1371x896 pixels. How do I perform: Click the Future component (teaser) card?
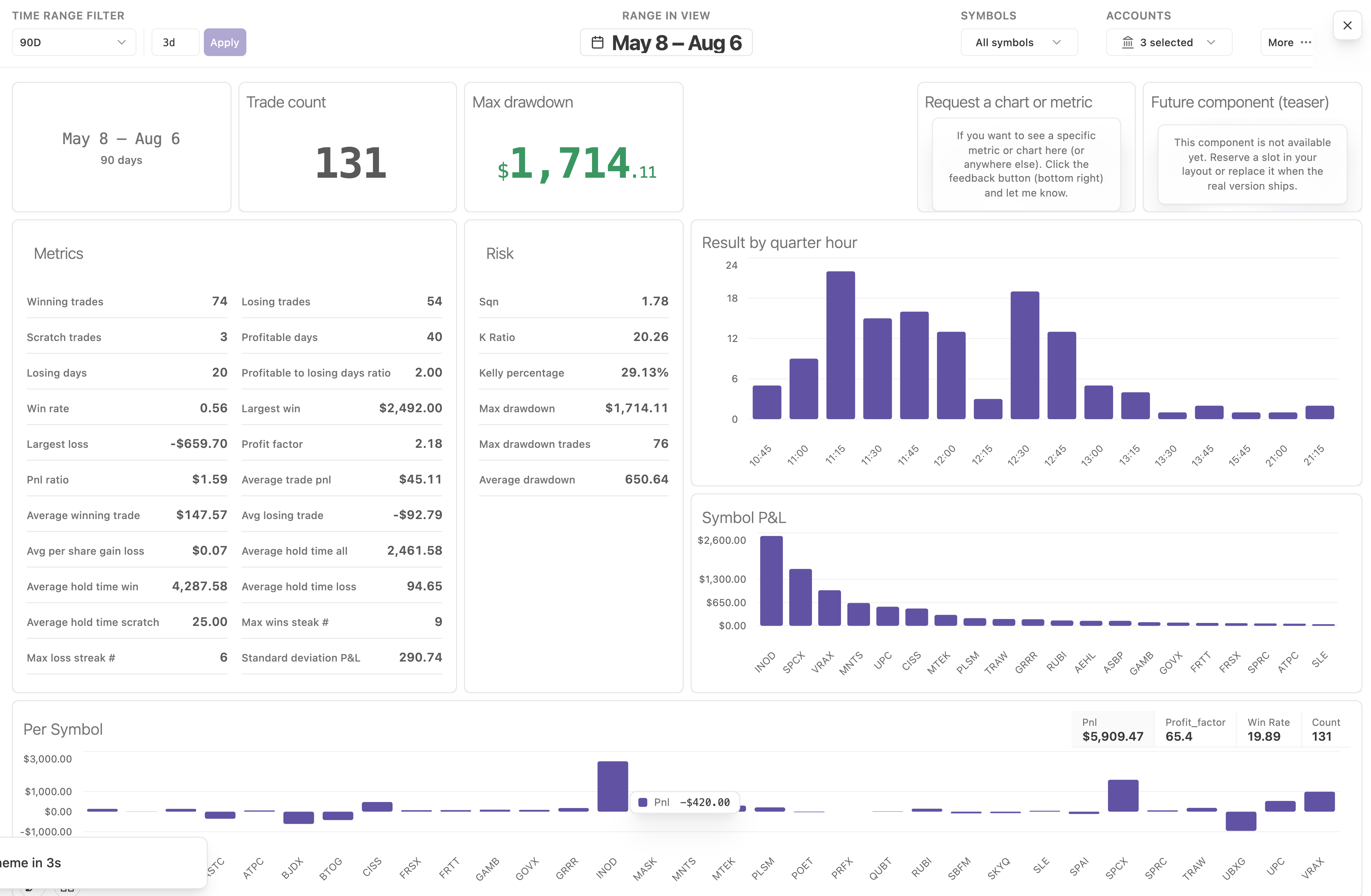pos(1252,147)
